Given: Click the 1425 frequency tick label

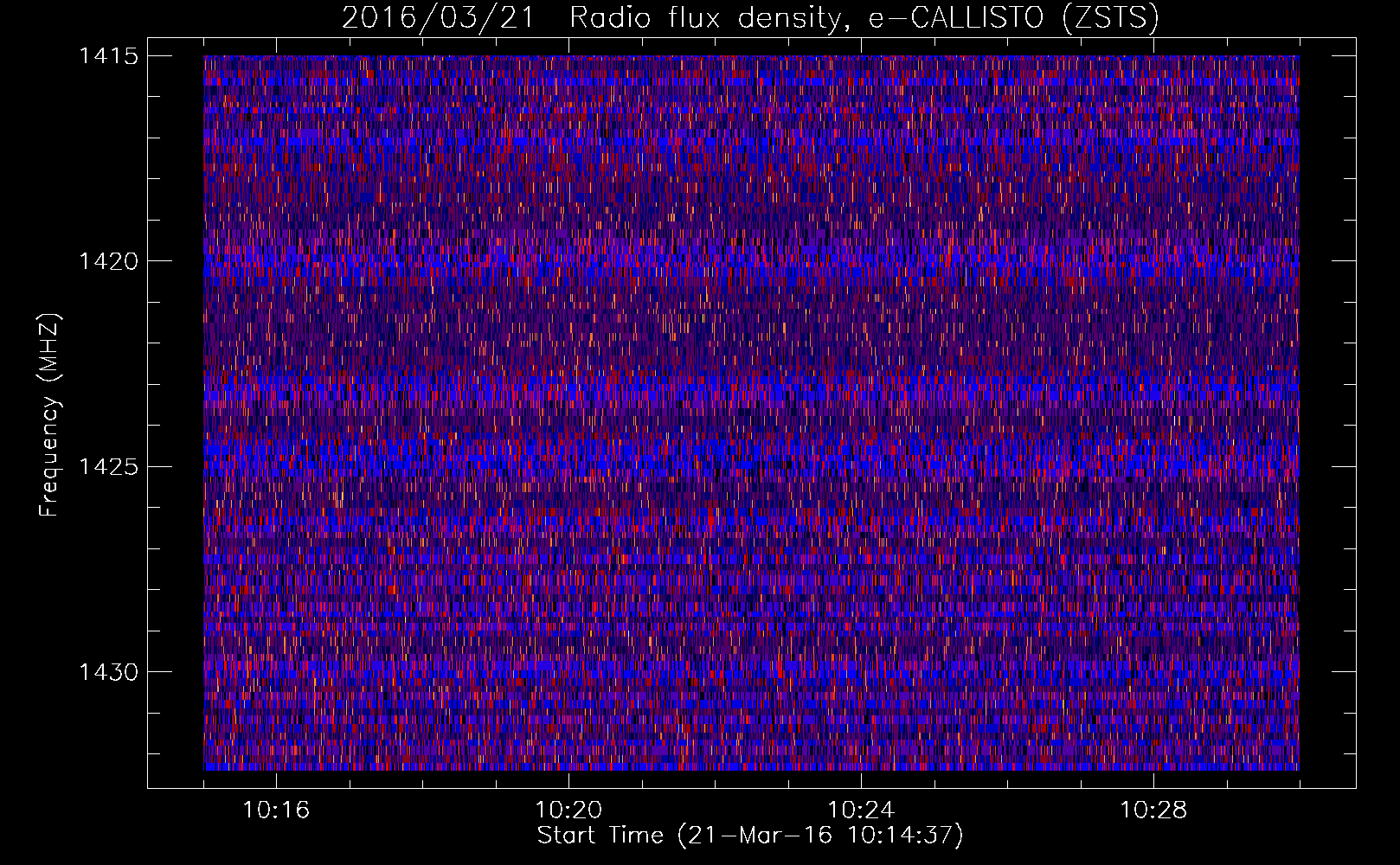Looking at the screenshot, I should [108, 467].
